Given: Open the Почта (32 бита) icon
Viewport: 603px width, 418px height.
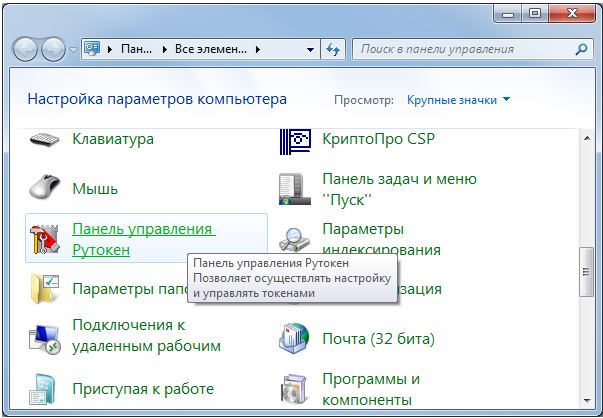Looking at the screenshot, I should pos(294,338).
